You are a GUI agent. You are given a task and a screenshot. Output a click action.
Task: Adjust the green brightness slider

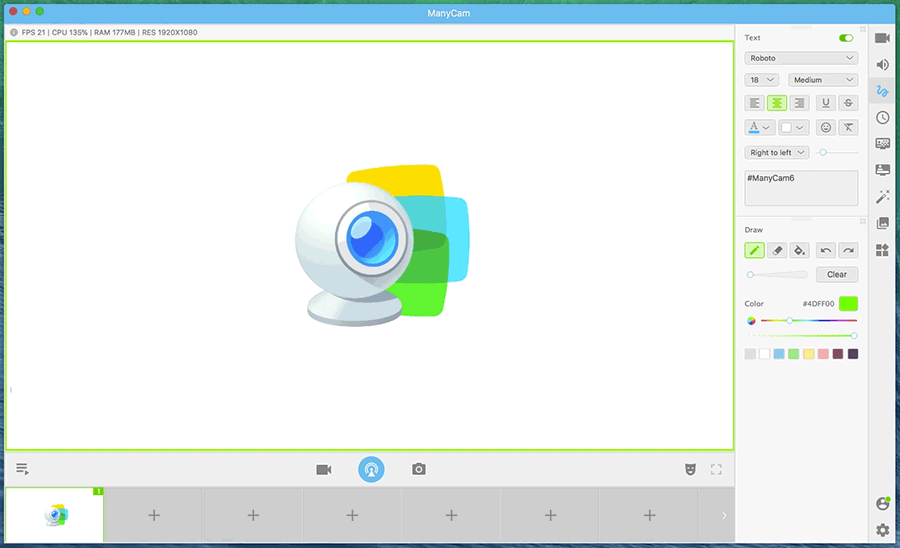coord(802,336)
